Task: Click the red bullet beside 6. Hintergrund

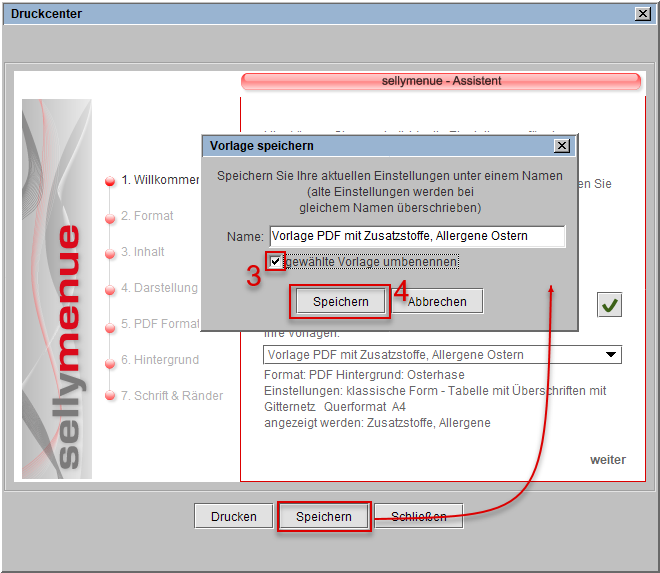Action: click(x=110, y=361)
